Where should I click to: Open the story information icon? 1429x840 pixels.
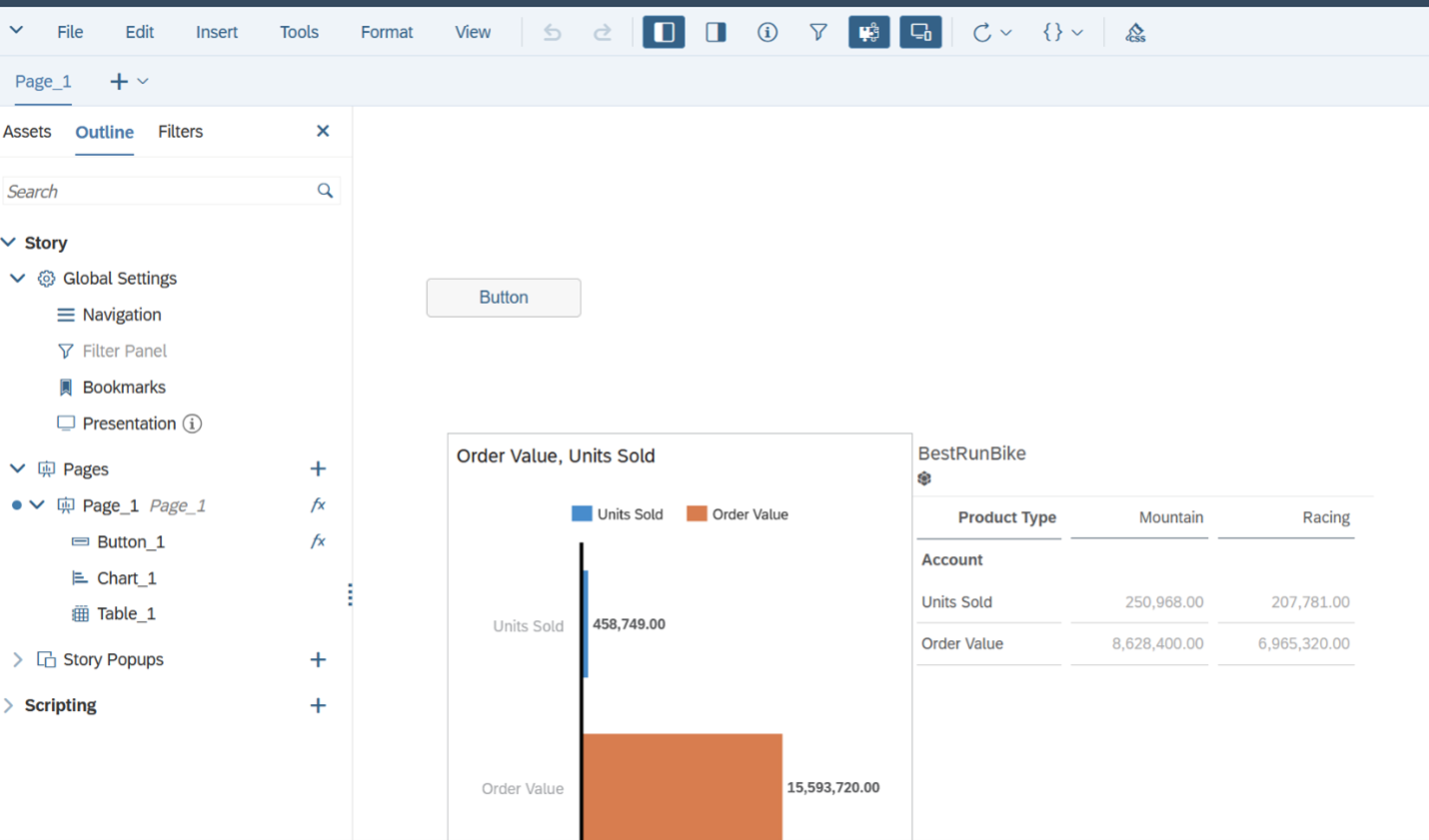pos(766,31)
